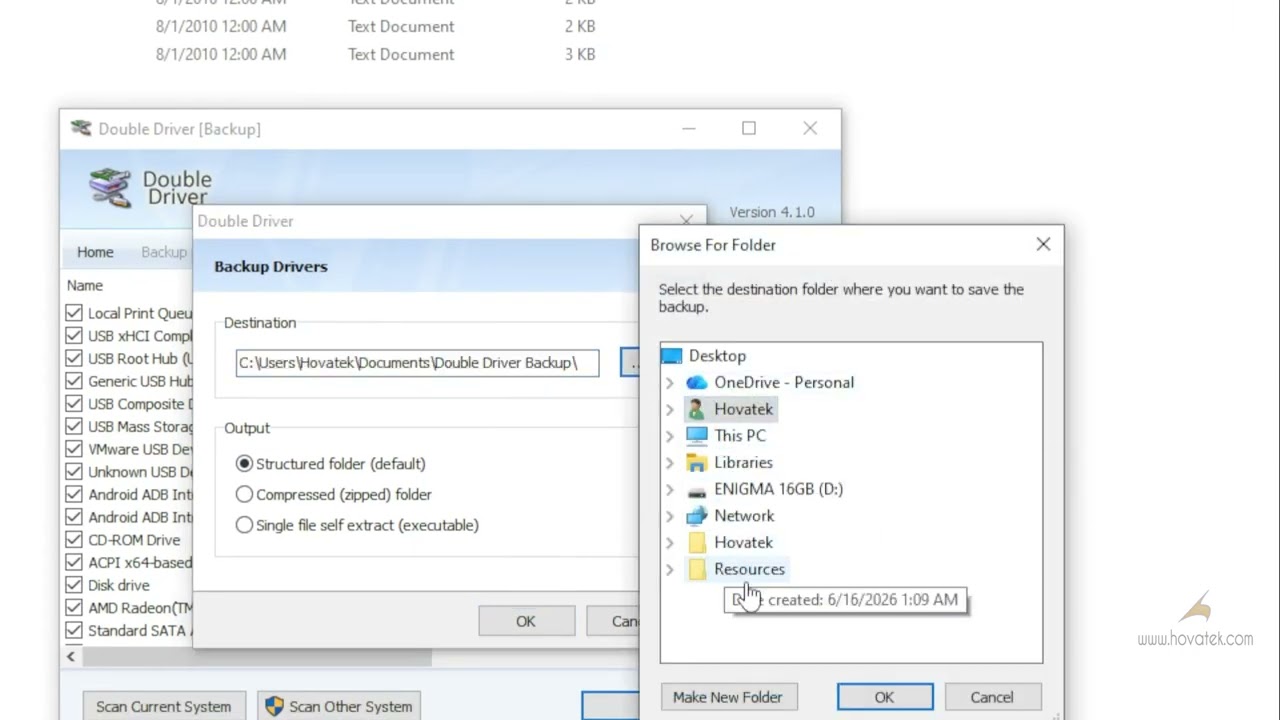Click Make New Folder button
Viewport: 1280px width, 720px height.
728,697
